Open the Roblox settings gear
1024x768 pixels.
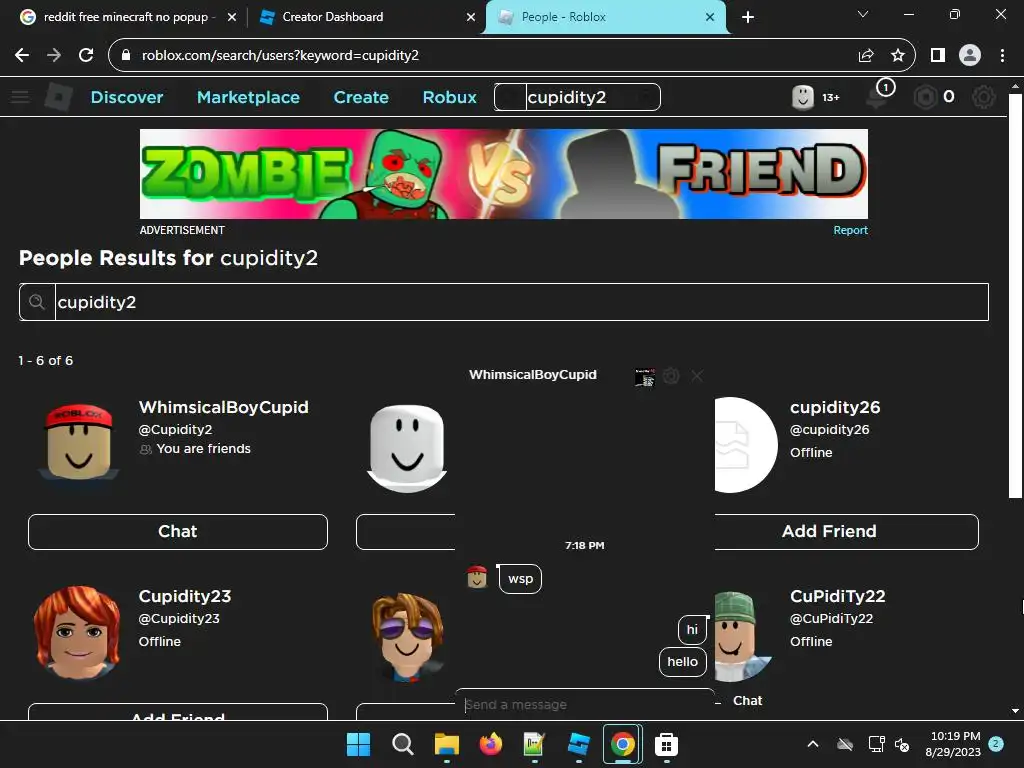coord(984,97)
